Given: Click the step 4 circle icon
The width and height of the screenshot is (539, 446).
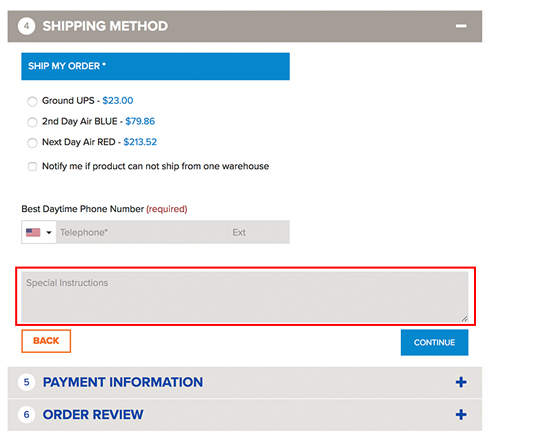Looking at the screenshot, I should tap(26, 26).
